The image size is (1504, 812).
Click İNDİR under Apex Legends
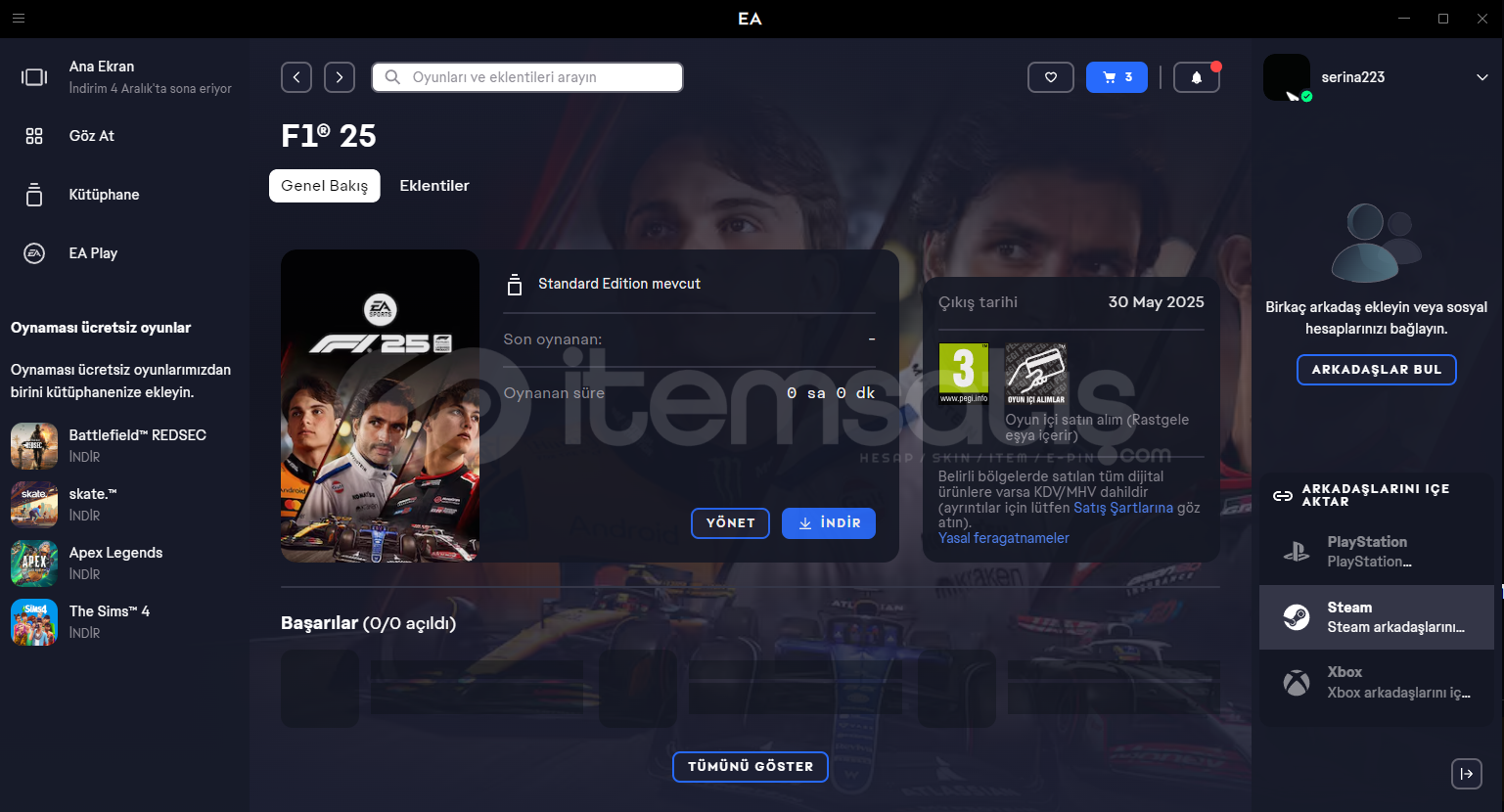(x=84, y=574)
